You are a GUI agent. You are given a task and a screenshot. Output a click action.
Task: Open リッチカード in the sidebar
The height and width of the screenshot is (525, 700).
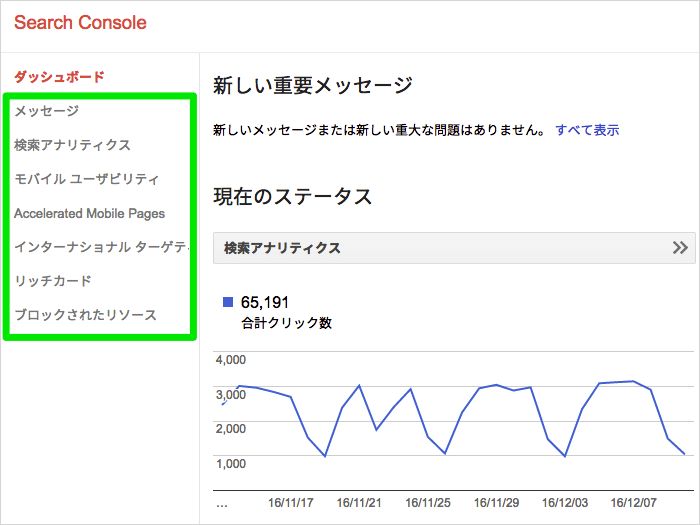pyautogui.click(x=53, y=281)
